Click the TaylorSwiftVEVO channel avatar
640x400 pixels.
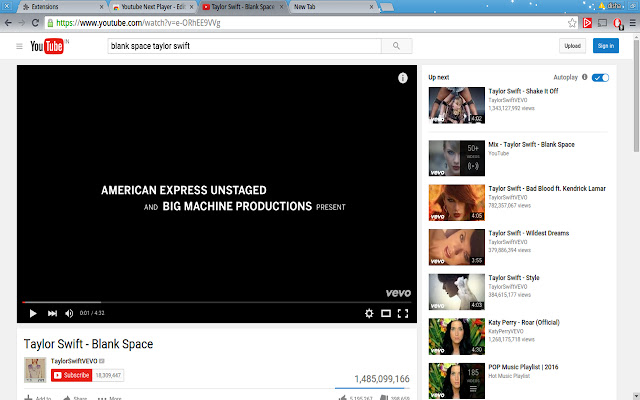pyautogui.click(x=35, y=370)
